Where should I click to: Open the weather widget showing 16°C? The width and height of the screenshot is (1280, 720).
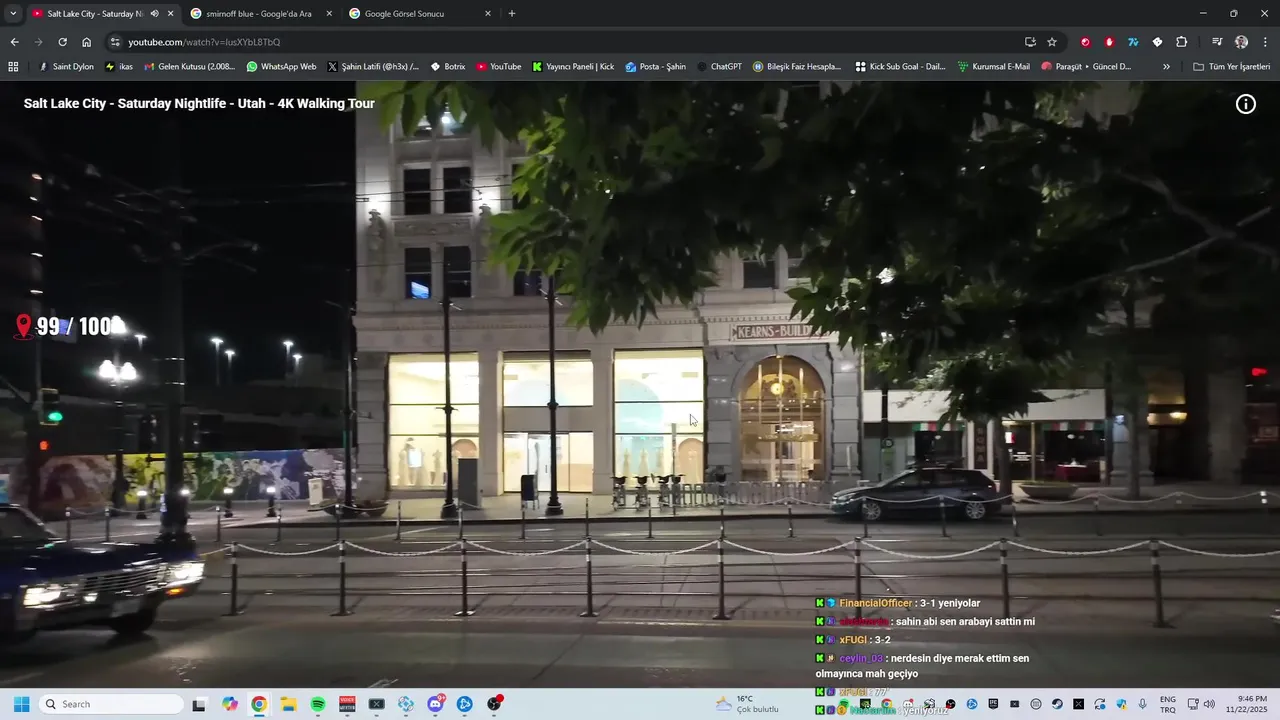pyautogui.click(x=747, y=704)
